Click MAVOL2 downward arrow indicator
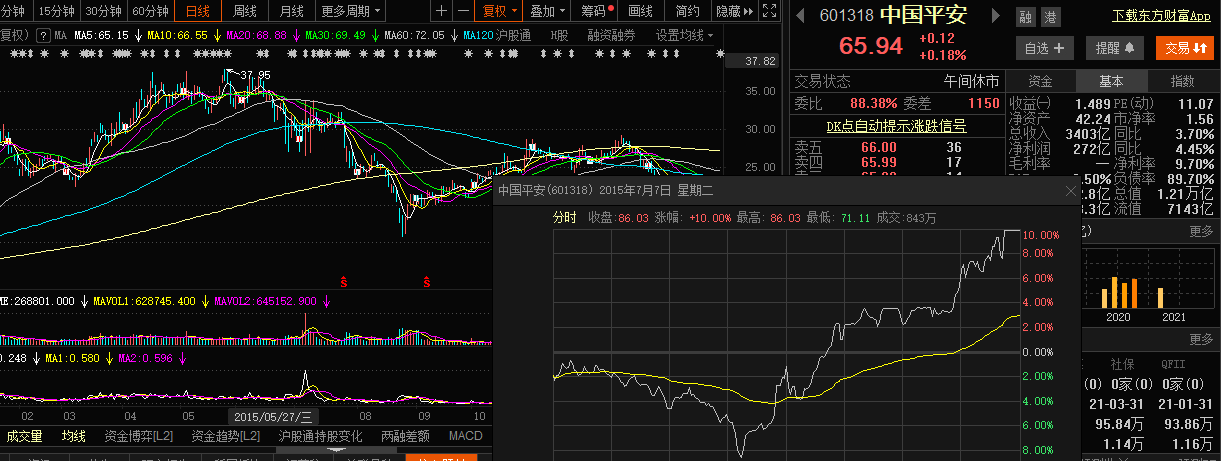This screenshot has height=461, width=1221. (x=324, y=300)
